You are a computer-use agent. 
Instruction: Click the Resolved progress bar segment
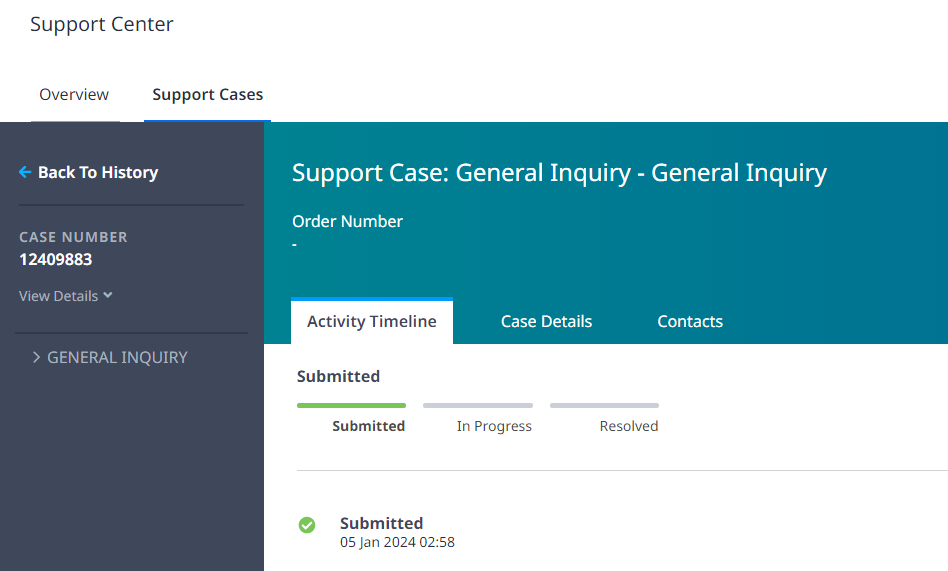pyautogui.click(x=605, y=405)
